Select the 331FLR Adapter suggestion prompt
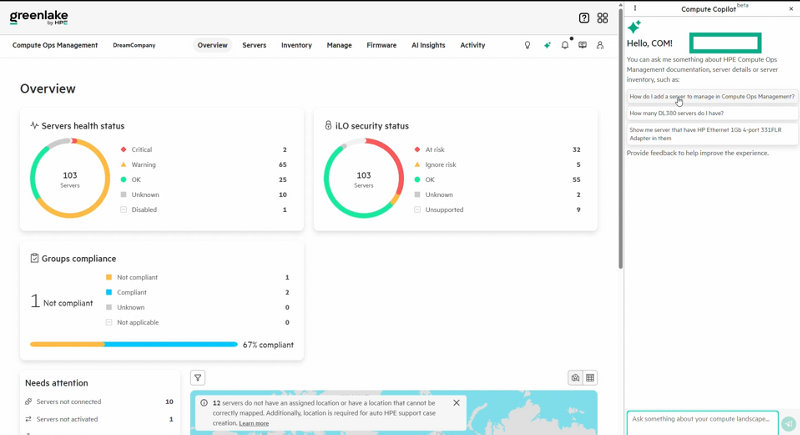Image resolution: width=800 pixels, height=435 pixels. pyautogui.click(x=712, y=134)
